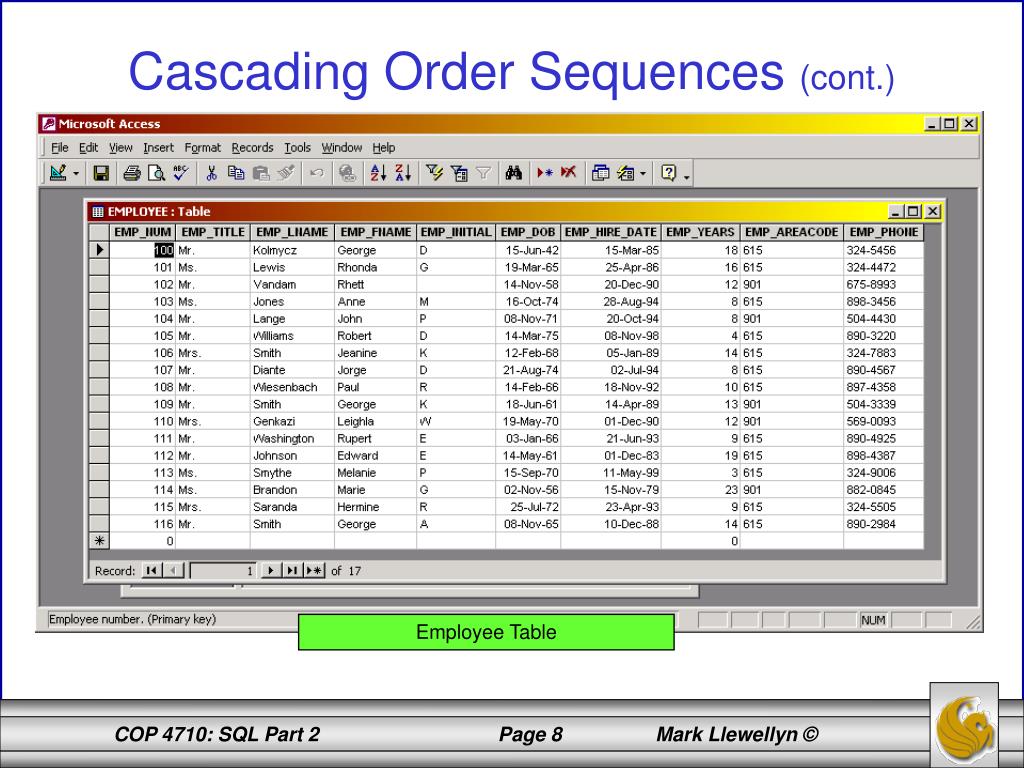The image size is (1024, 768).
Task: Open the View button dropdown arrow
Action: point(76,174)
